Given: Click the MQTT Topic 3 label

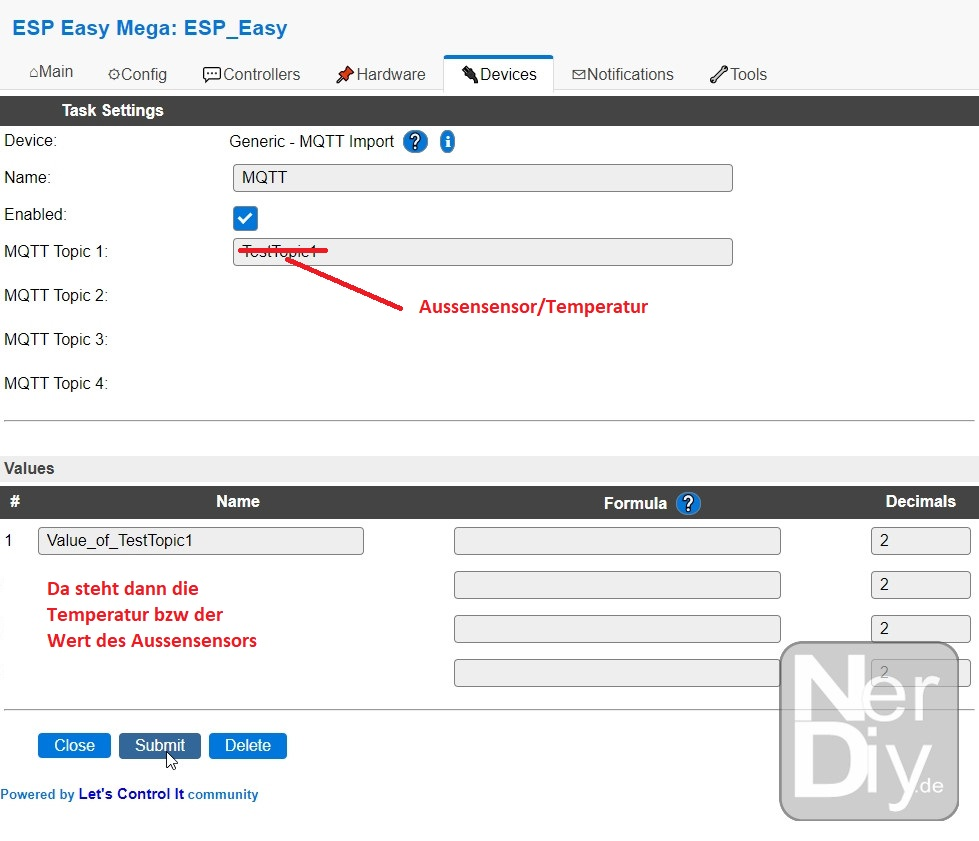Looking at the screenshot, I should click(56, 340).
